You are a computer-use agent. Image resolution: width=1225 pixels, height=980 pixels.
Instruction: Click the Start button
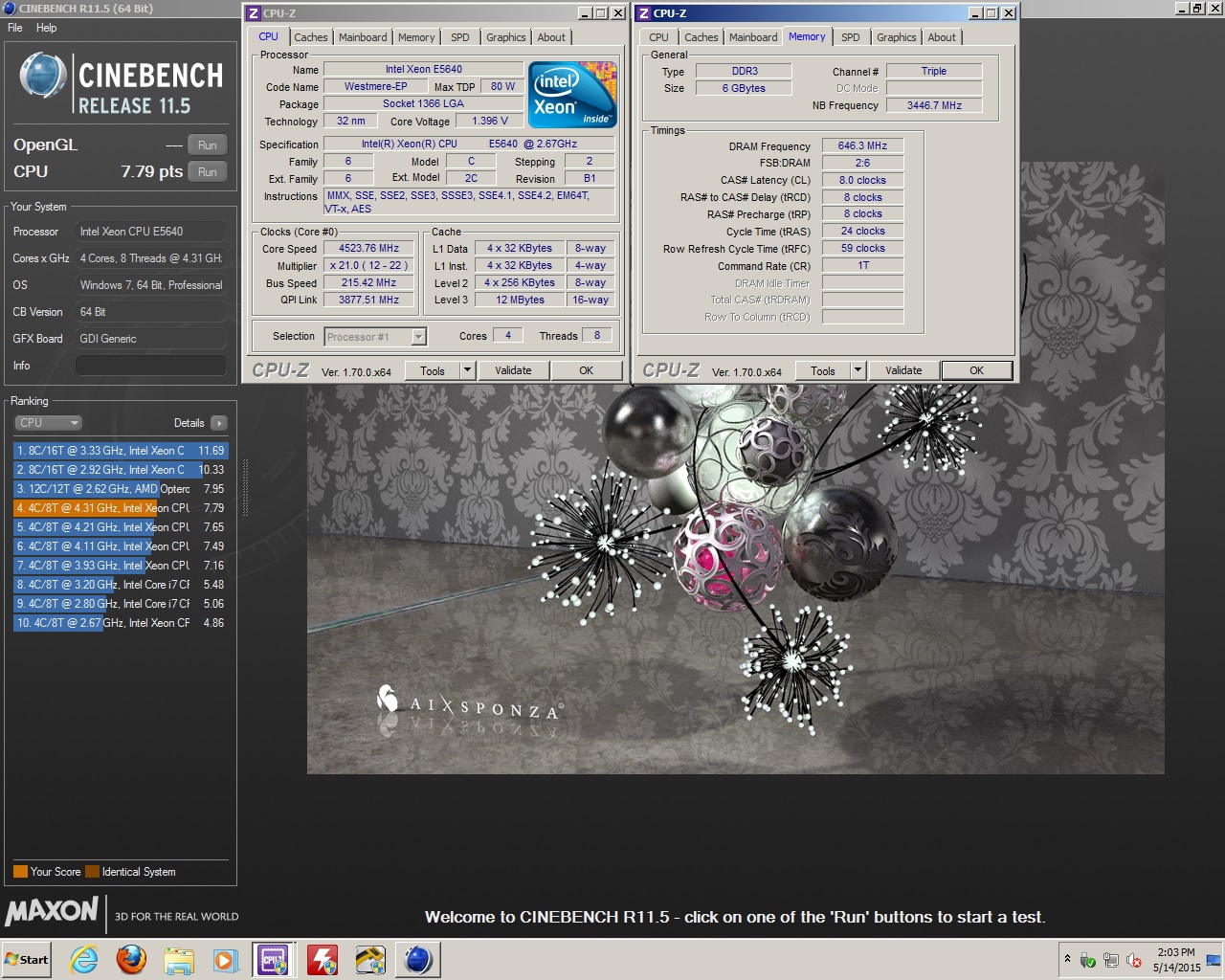pos(27,960)
